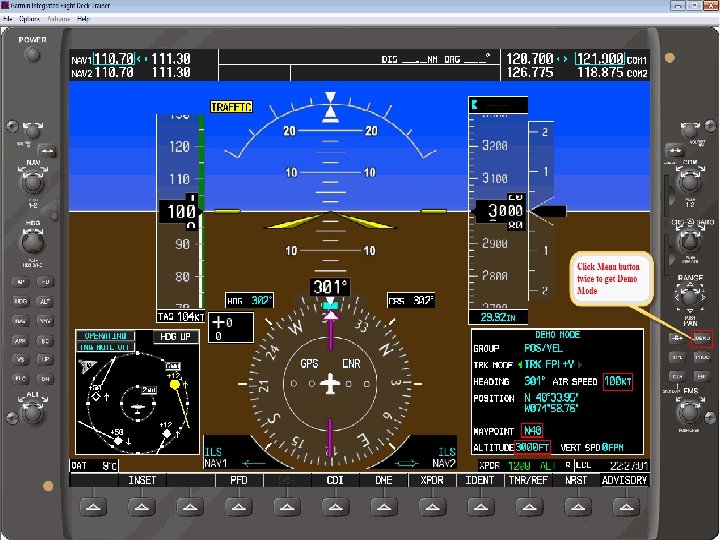Screen dimensions: 720x540
Task: Open the Options menu
Action: pos(29,19)
